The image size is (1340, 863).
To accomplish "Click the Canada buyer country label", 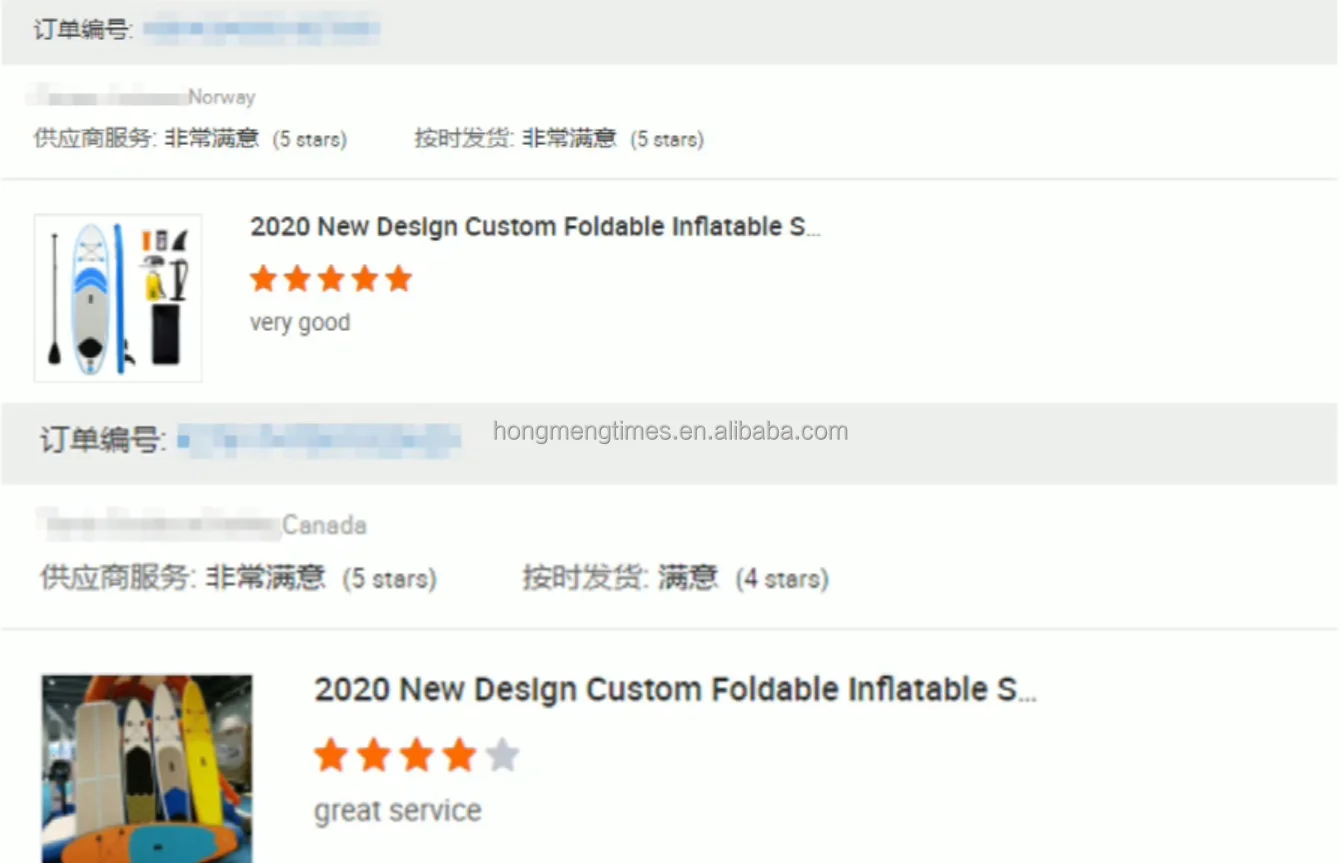I will click(x=324, y=525).
